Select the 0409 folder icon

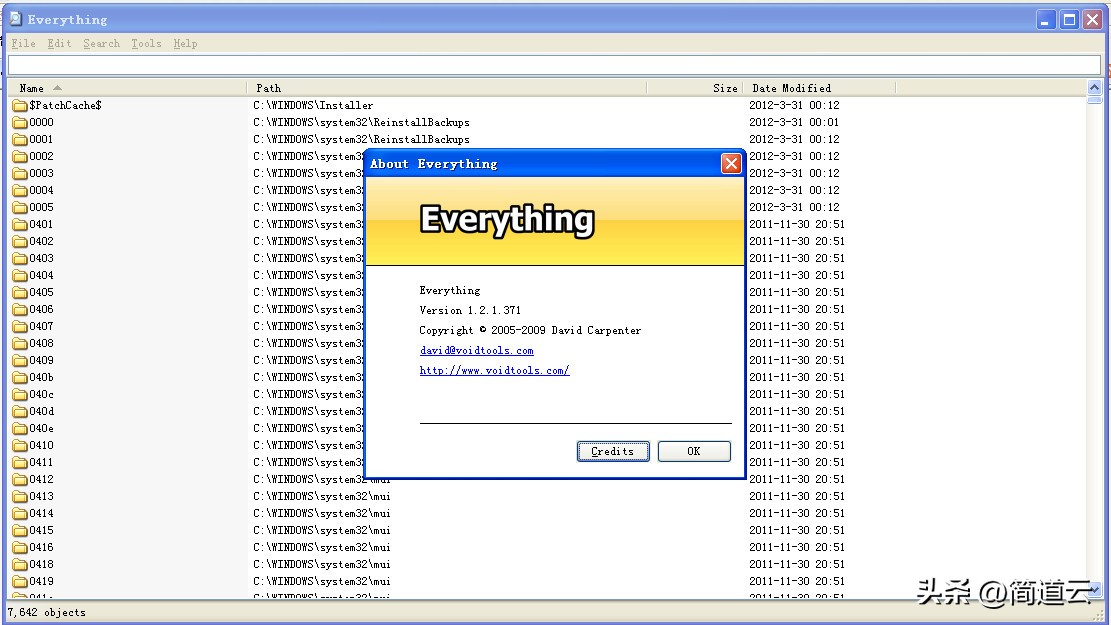pyautogui.click(x=20, y=361)
